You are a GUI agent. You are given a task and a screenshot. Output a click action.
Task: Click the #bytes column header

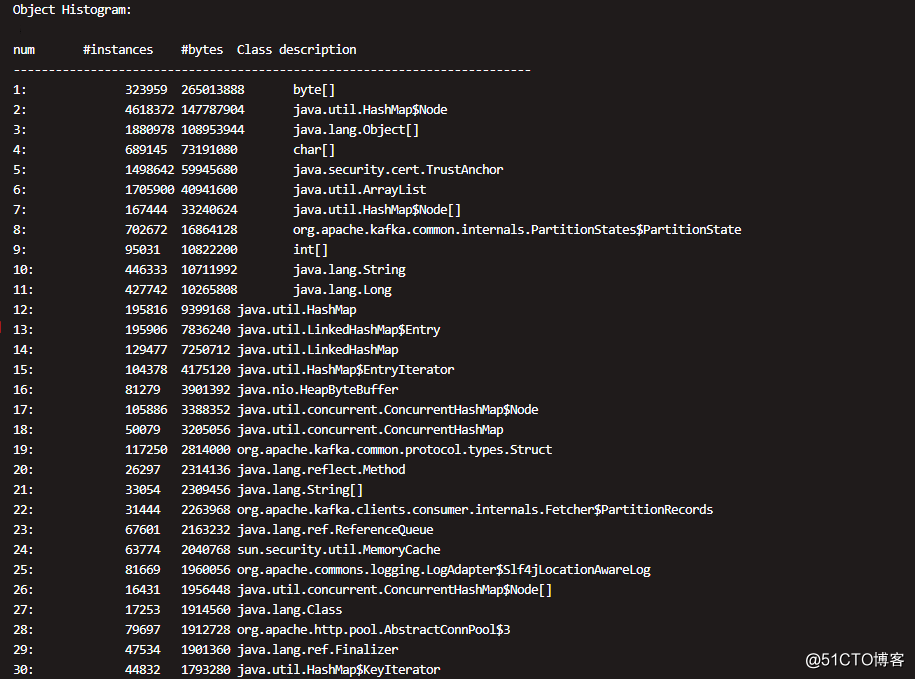click(x=202, y=50)
